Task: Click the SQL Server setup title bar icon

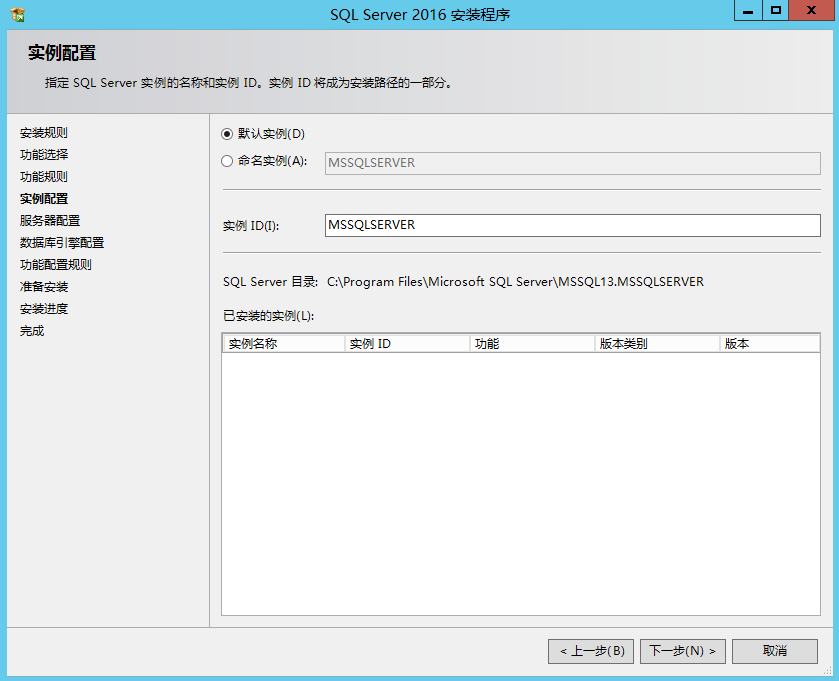Action: (17, 14)
